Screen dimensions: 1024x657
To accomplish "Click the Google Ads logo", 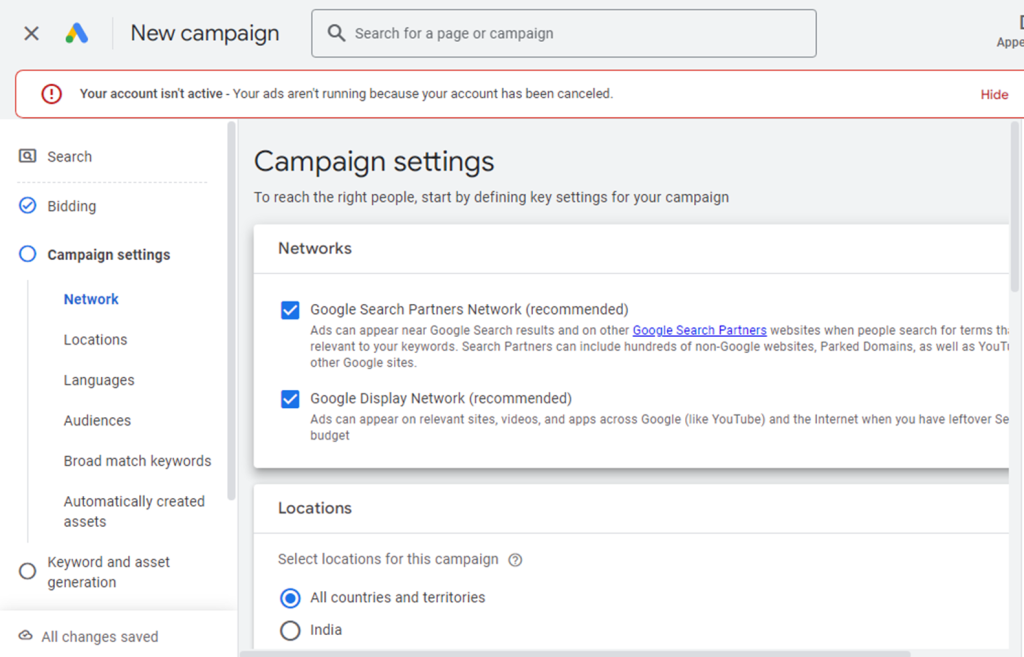I will tap(76, 33).
